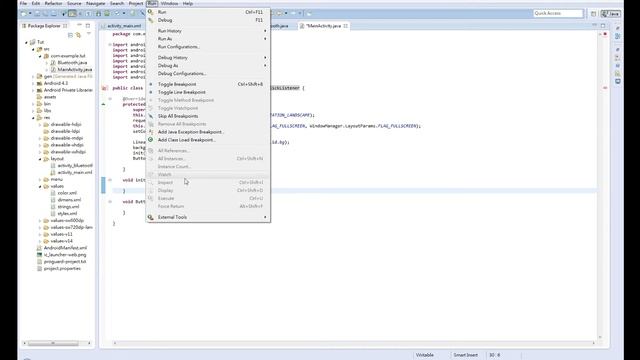Click the Writable status bar entry
This screenshot has width=640, height=360.
425,355
